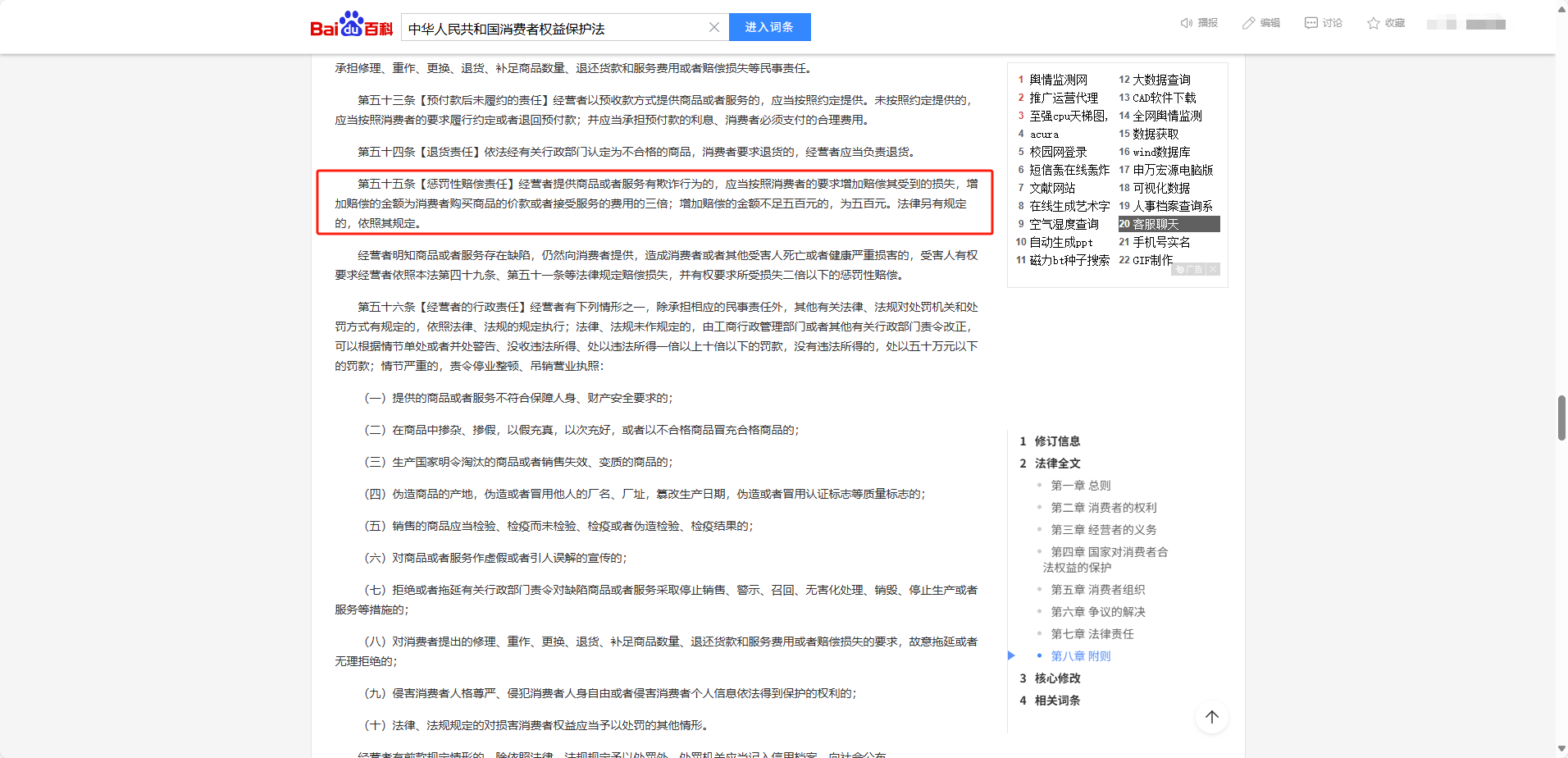The width and height of the screenshot is (1568, 758).
Task: Click the back-to-top arrow button
Action: click(x=1211, y=717)
